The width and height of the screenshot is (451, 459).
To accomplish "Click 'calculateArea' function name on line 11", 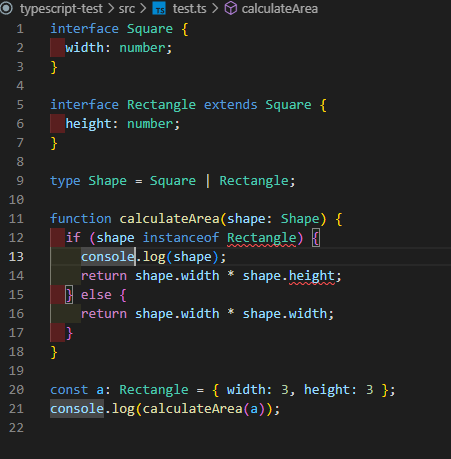I will coord(169,219).
